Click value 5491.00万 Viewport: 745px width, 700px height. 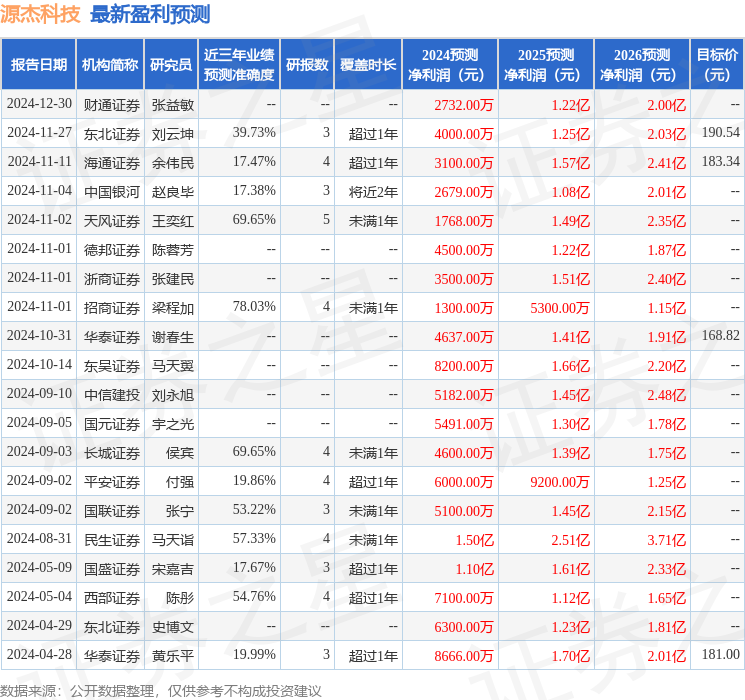[x=464, y=424]
